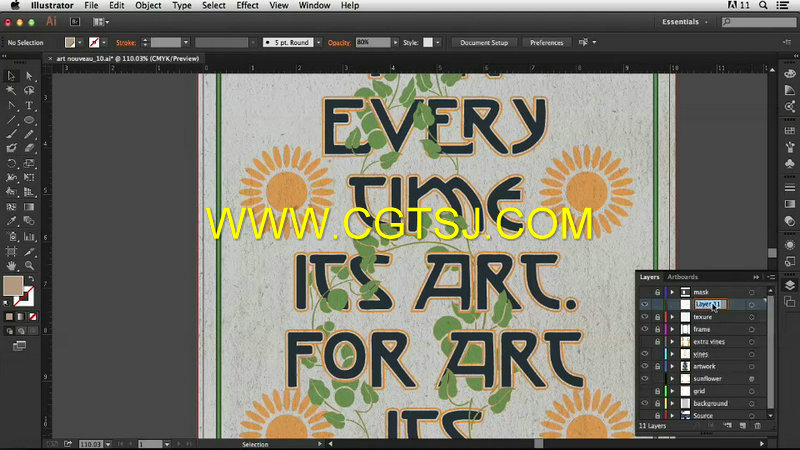Select the Line Segment tool
Screen dimensions: 800x450
tap(11, 120)
